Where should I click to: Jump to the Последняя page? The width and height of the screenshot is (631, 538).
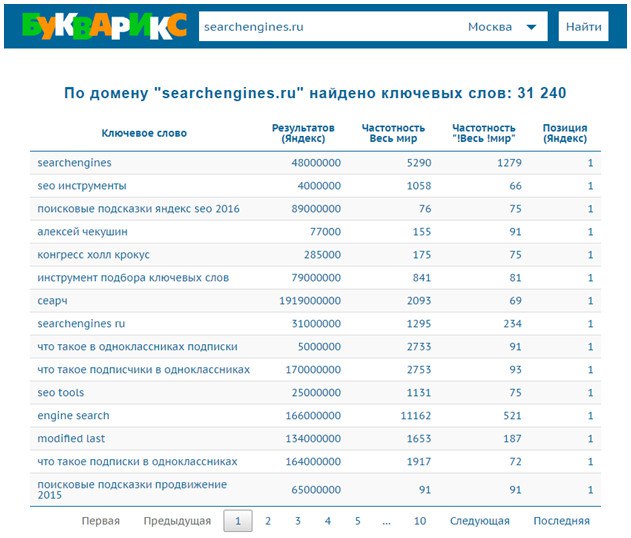(x=561, y=521)
